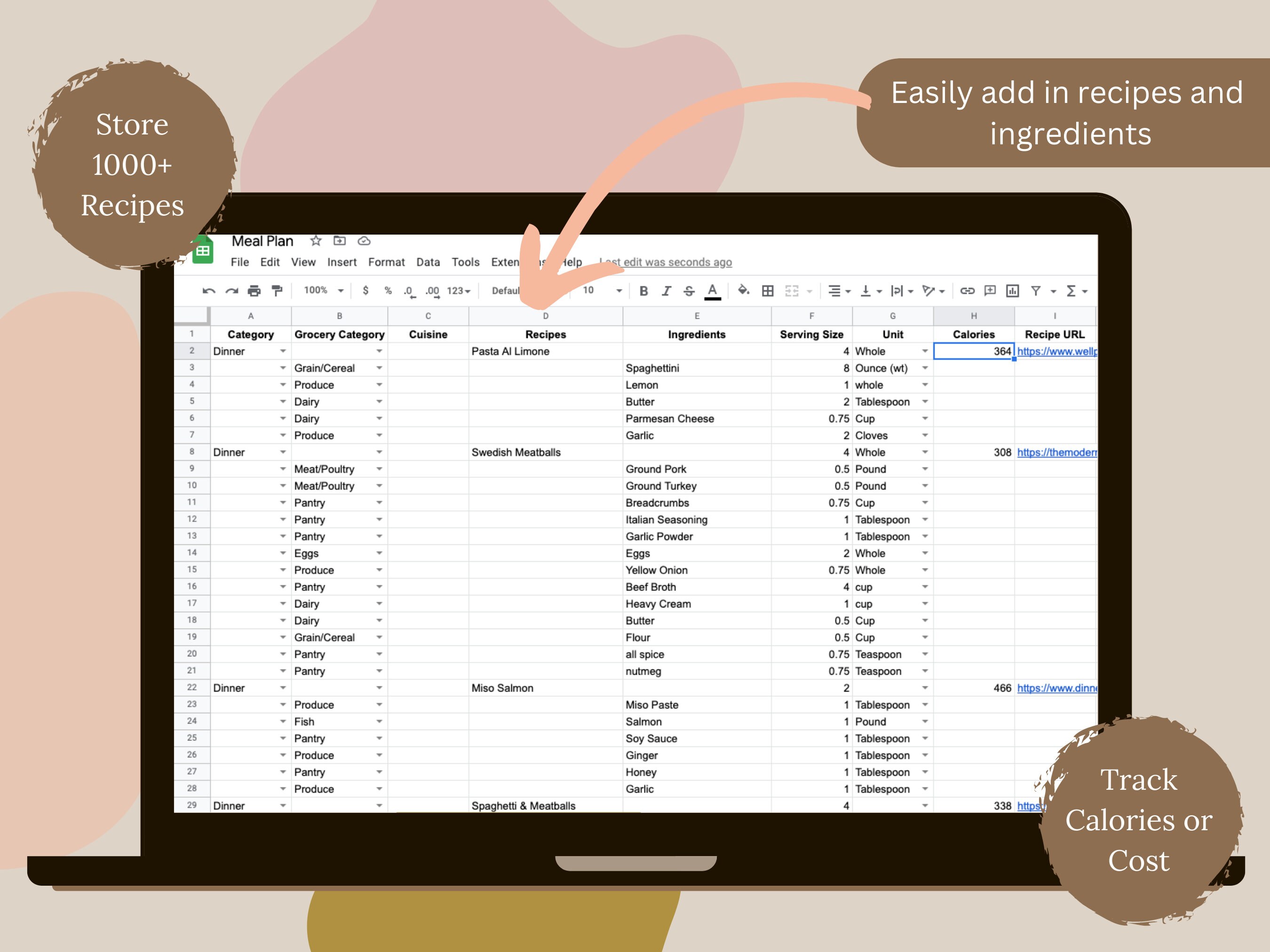Open the Tools menu
The image size is (1270, 952).
pyautogui.click(x=467, y=262)
